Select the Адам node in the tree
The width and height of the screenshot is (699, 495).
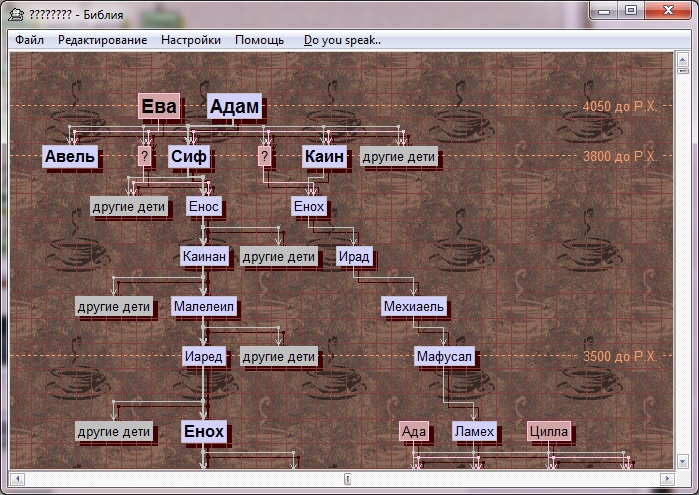click(234, 107)
